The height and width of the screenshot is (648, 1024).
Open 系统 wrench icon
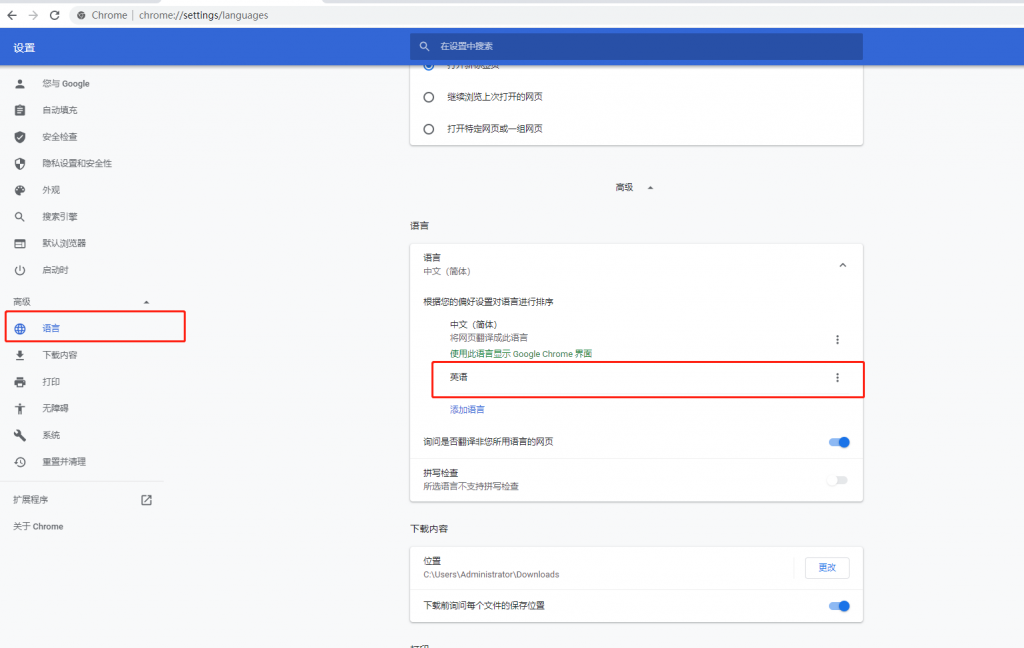coord(20,435)
